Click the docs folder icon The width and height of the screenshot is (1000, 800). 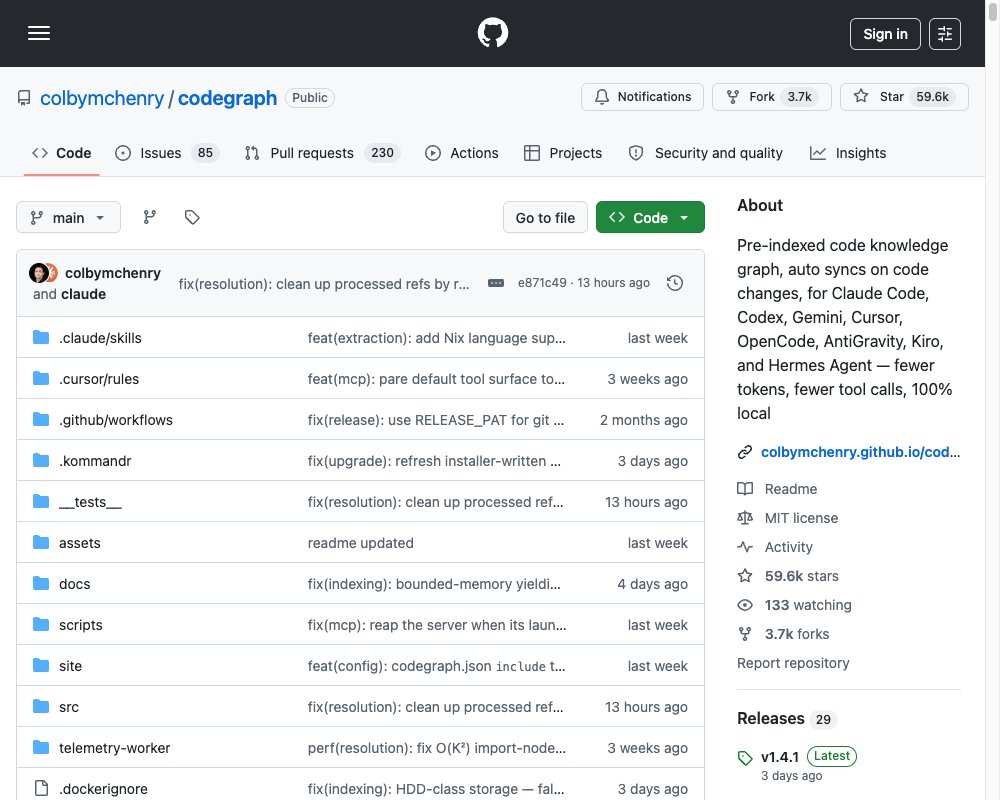coord(41,583)
